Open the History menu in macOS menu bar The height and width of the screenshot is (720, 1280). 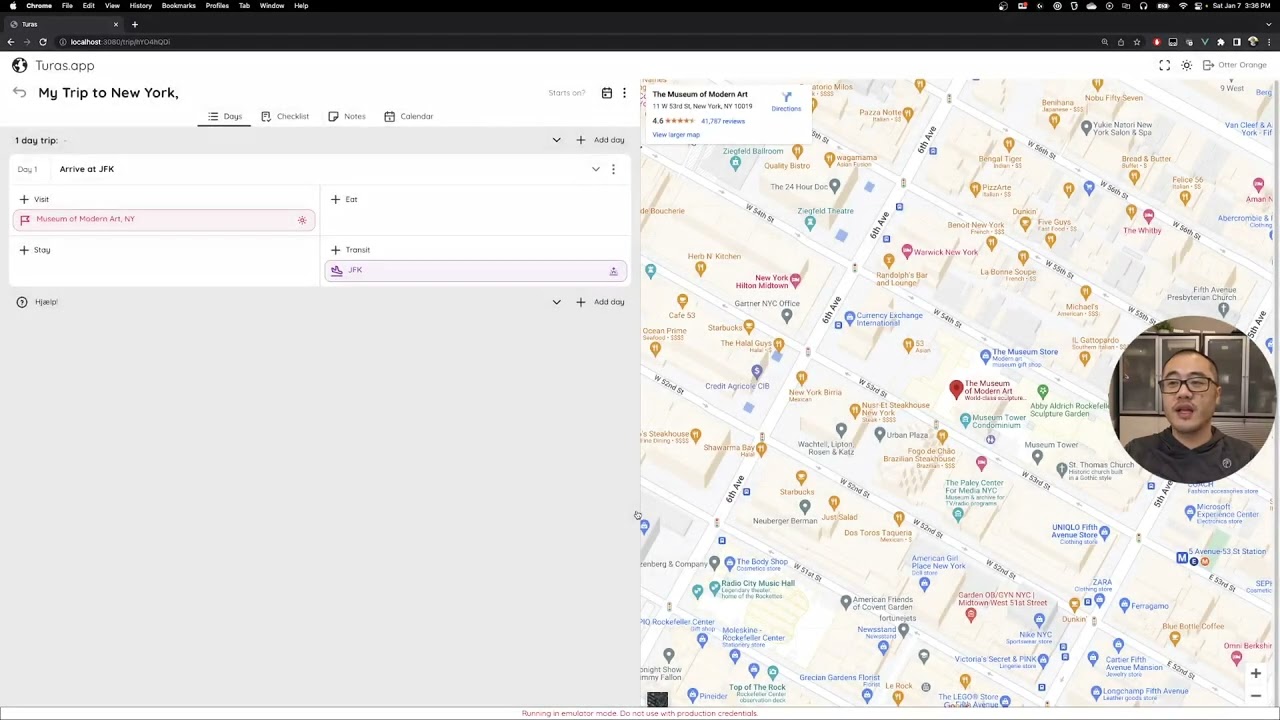140,6
